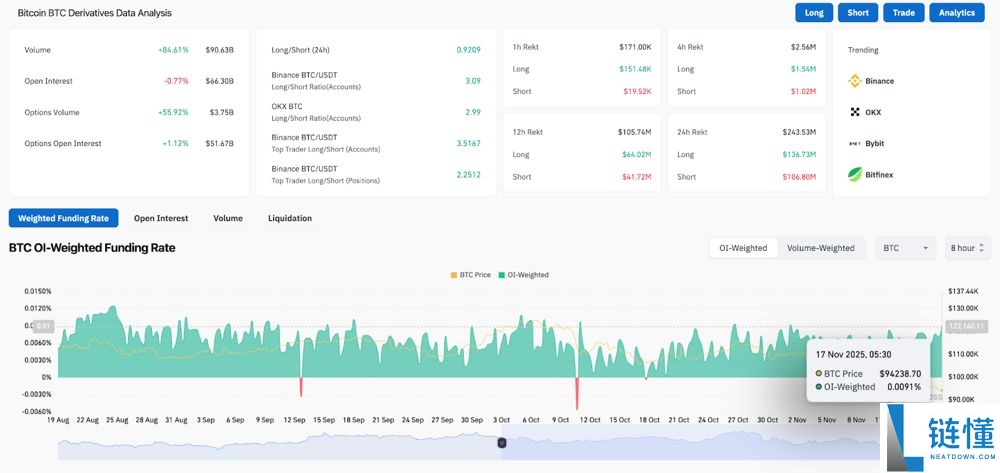Image resolution: width=1000 pixels, height=473 pixels.
Task: Click the chart range slider handle
Action: pyautogui.click(x=502, y=442)
